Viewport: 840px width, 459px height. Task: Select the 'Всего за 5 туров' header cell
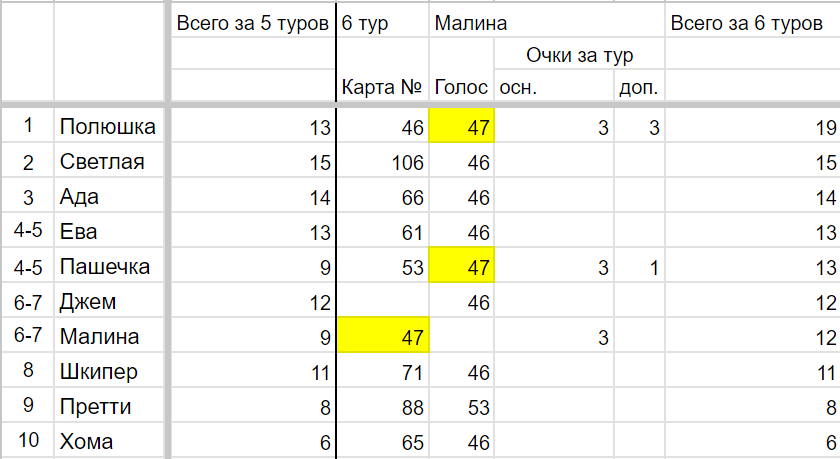(x=253, y=21)
